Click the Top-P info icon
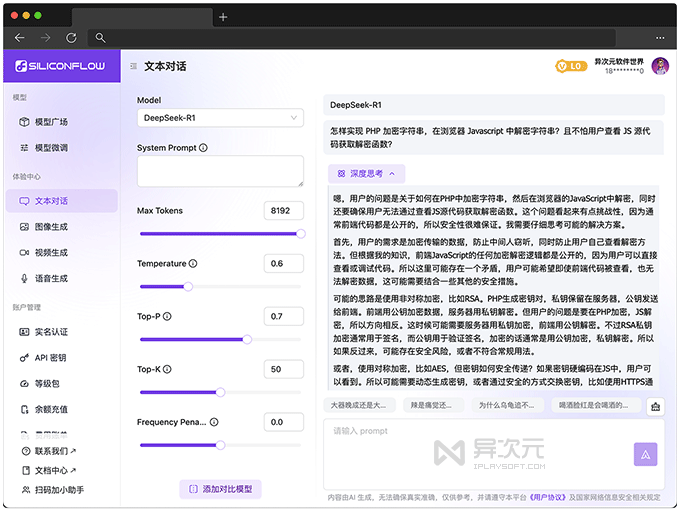 [x=167, y=316]
